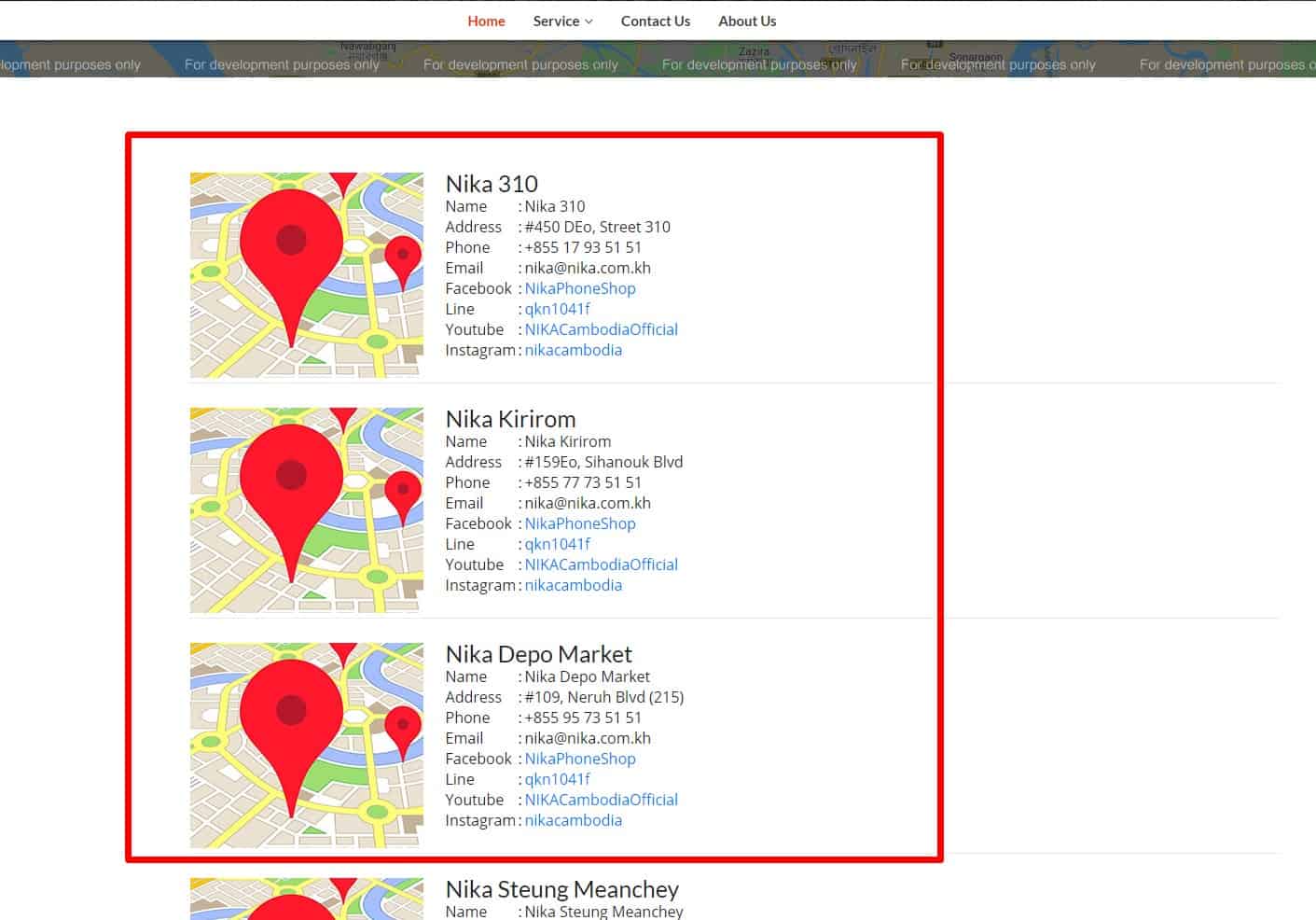Open nikacambodia Instagram link under Nika Depo Market
The height and width of the screenshot is (920, 1316).
click(x=574, y=820)
